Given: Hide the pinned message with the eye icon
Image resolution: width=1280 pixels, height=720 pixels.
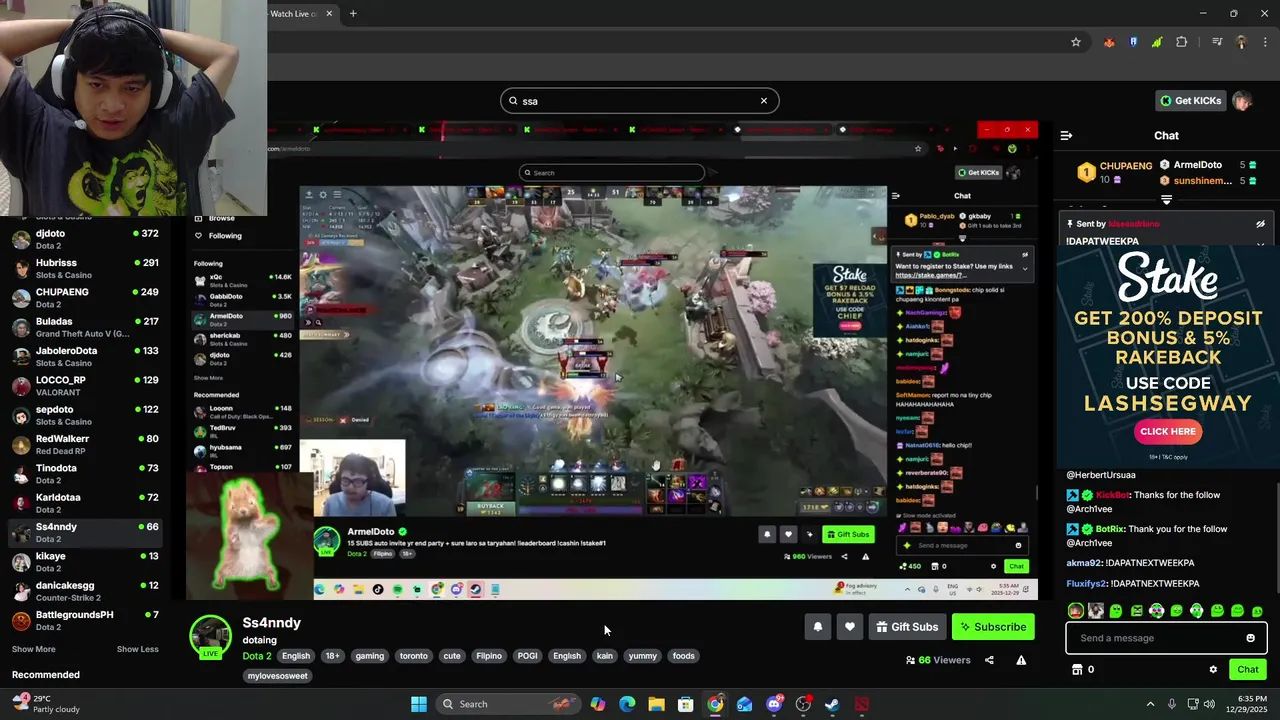Looking at the screenshot, I should [1260, 224].
